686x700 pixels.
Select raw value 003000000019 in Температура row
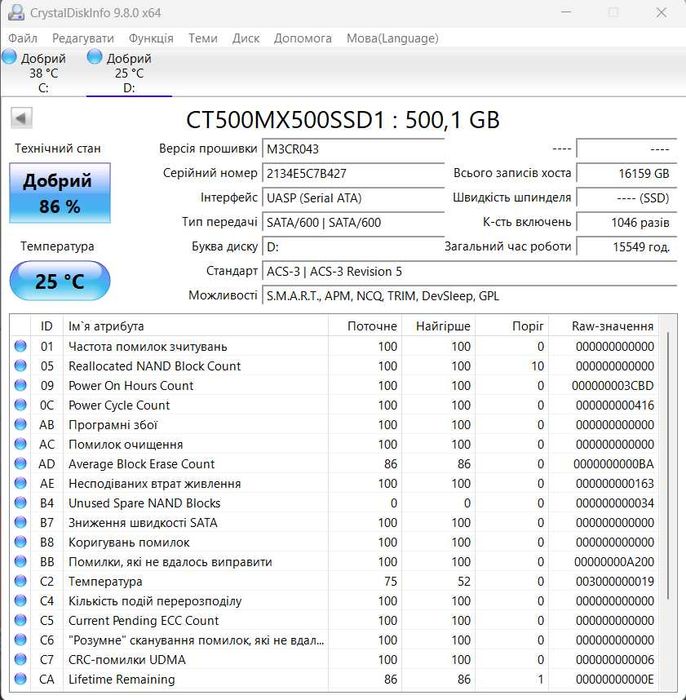click(x=614, y=581)
